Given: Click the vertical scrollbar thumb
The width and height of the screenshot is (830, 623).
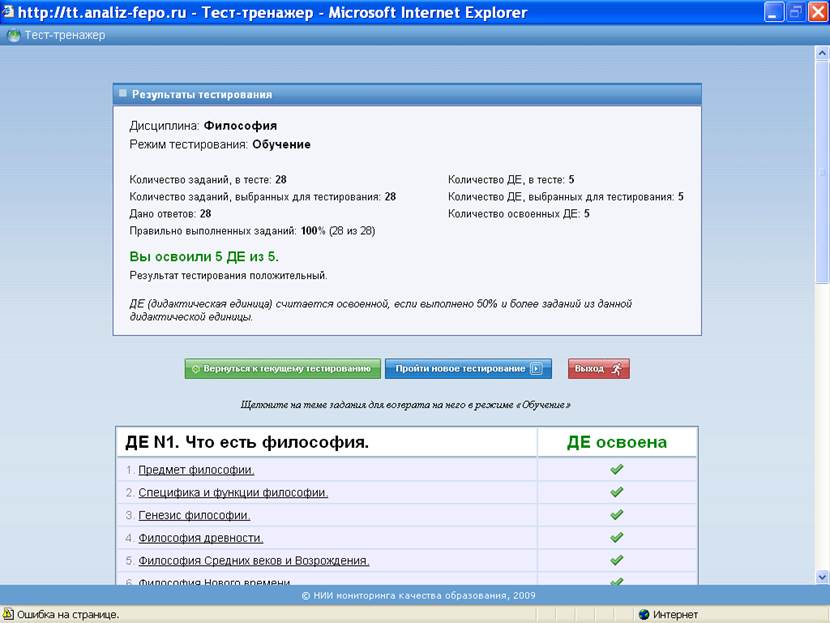Looking at the screenshot, I should tap(822, 172).
